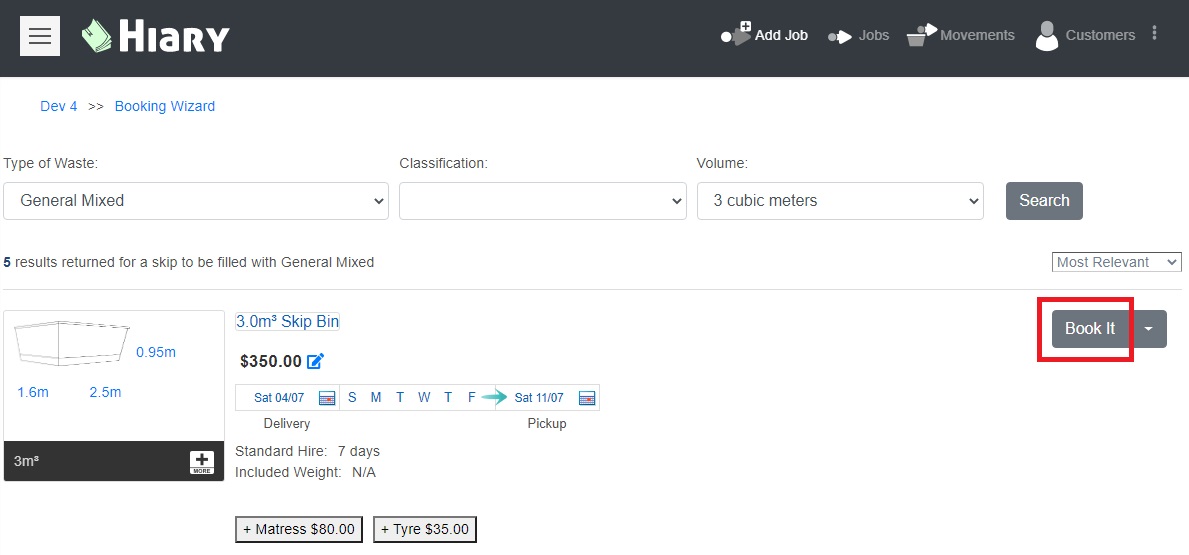Click the Book It button
This screenshot has width=1189, height=555.
(x=1090, y=329)
